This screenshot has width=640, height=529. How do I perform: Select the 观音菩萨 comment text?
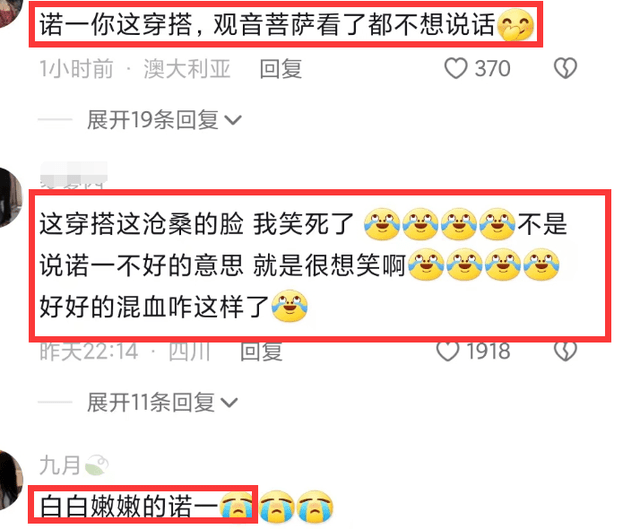(x=286, y=24)
